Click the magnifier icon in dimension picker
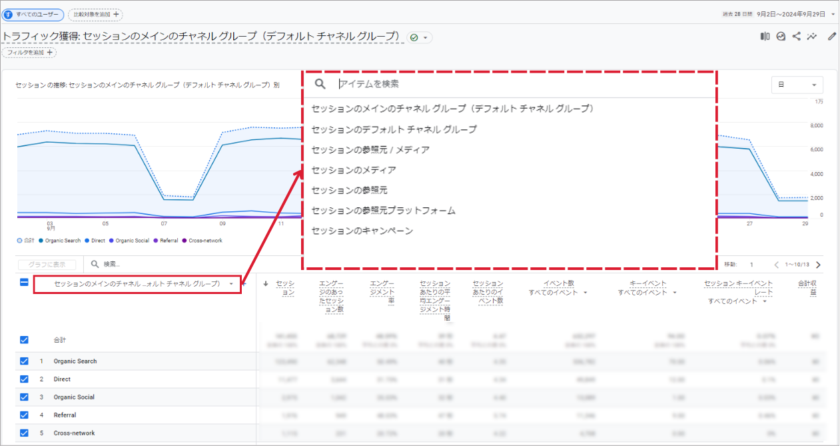The width and height of the screenshot is (840, 446). pos(320,85)
